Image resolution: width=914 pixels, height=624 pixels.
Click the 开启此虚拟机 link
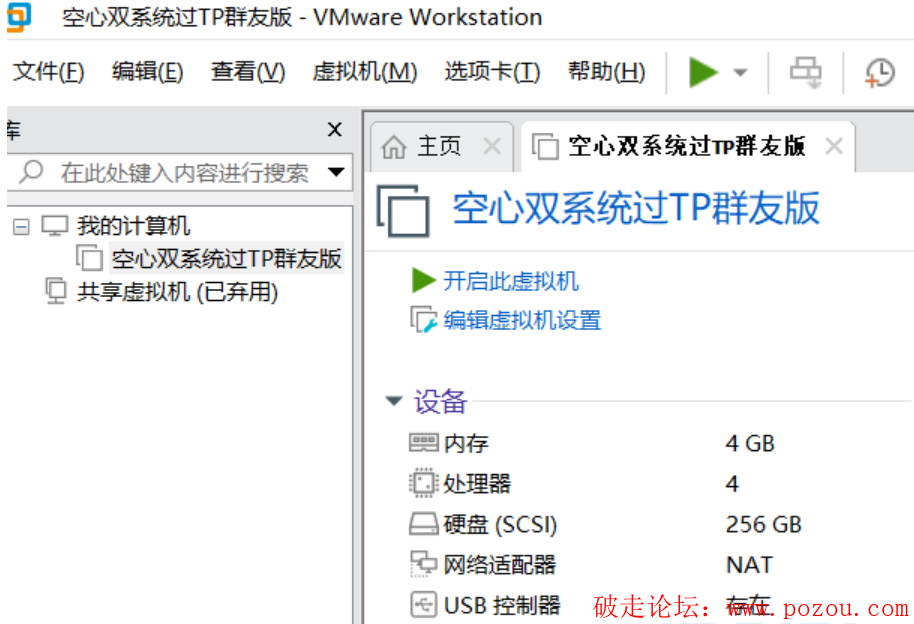tap(511, 281)
